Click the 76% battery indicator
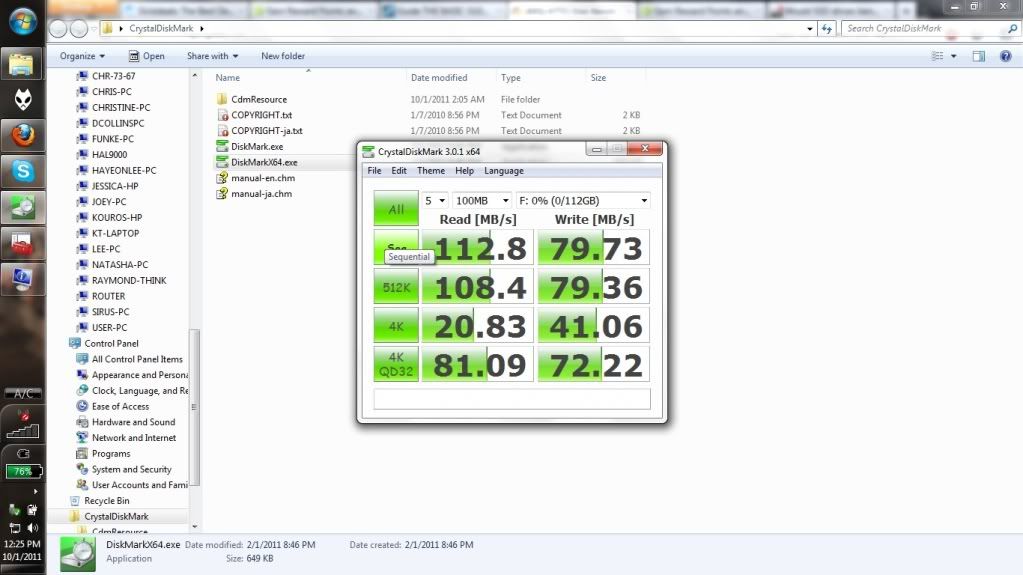This screenshot has width=1023, height=575. click(23, 471)
